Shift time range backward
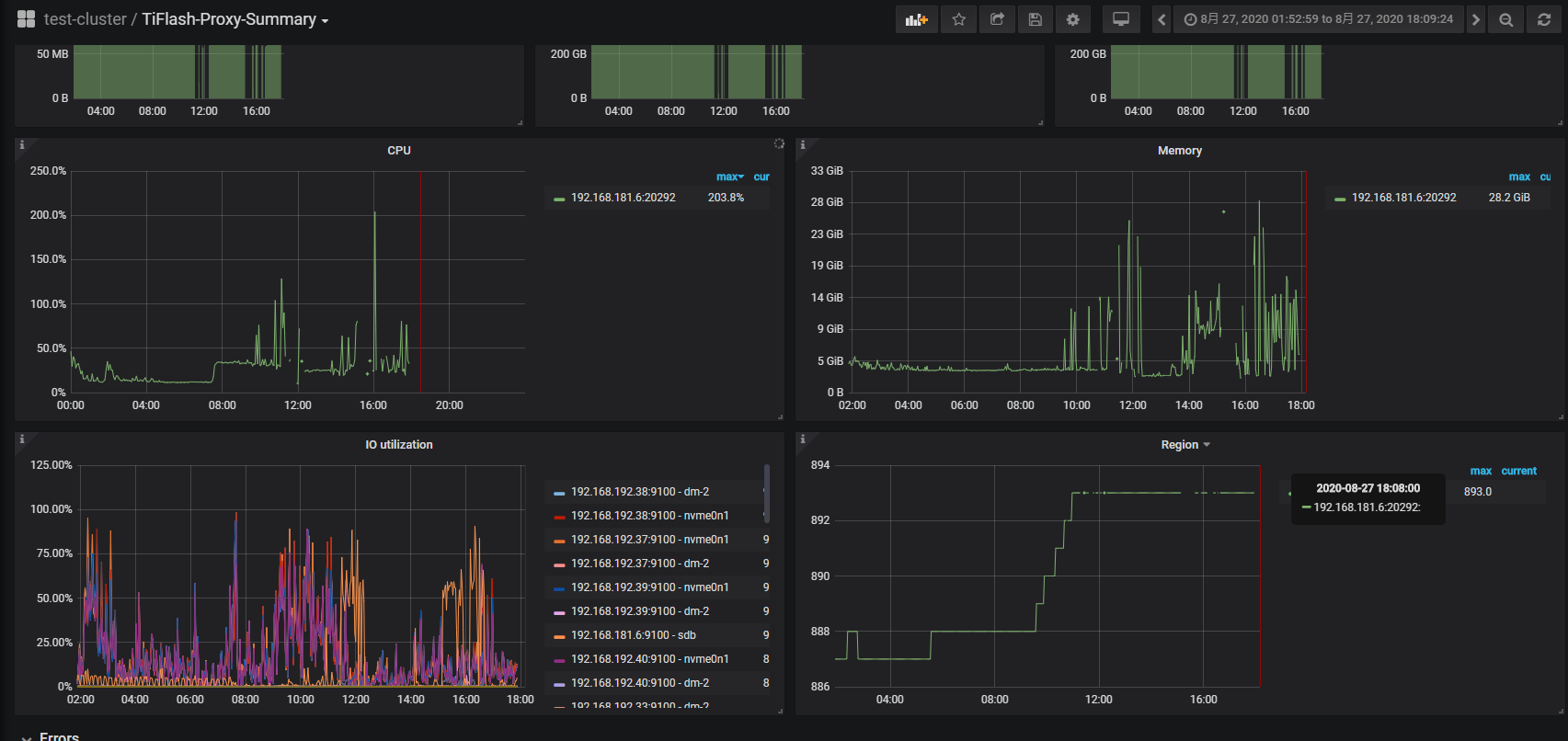The width and height of the screenshot is (1568, 741). 1162,19
